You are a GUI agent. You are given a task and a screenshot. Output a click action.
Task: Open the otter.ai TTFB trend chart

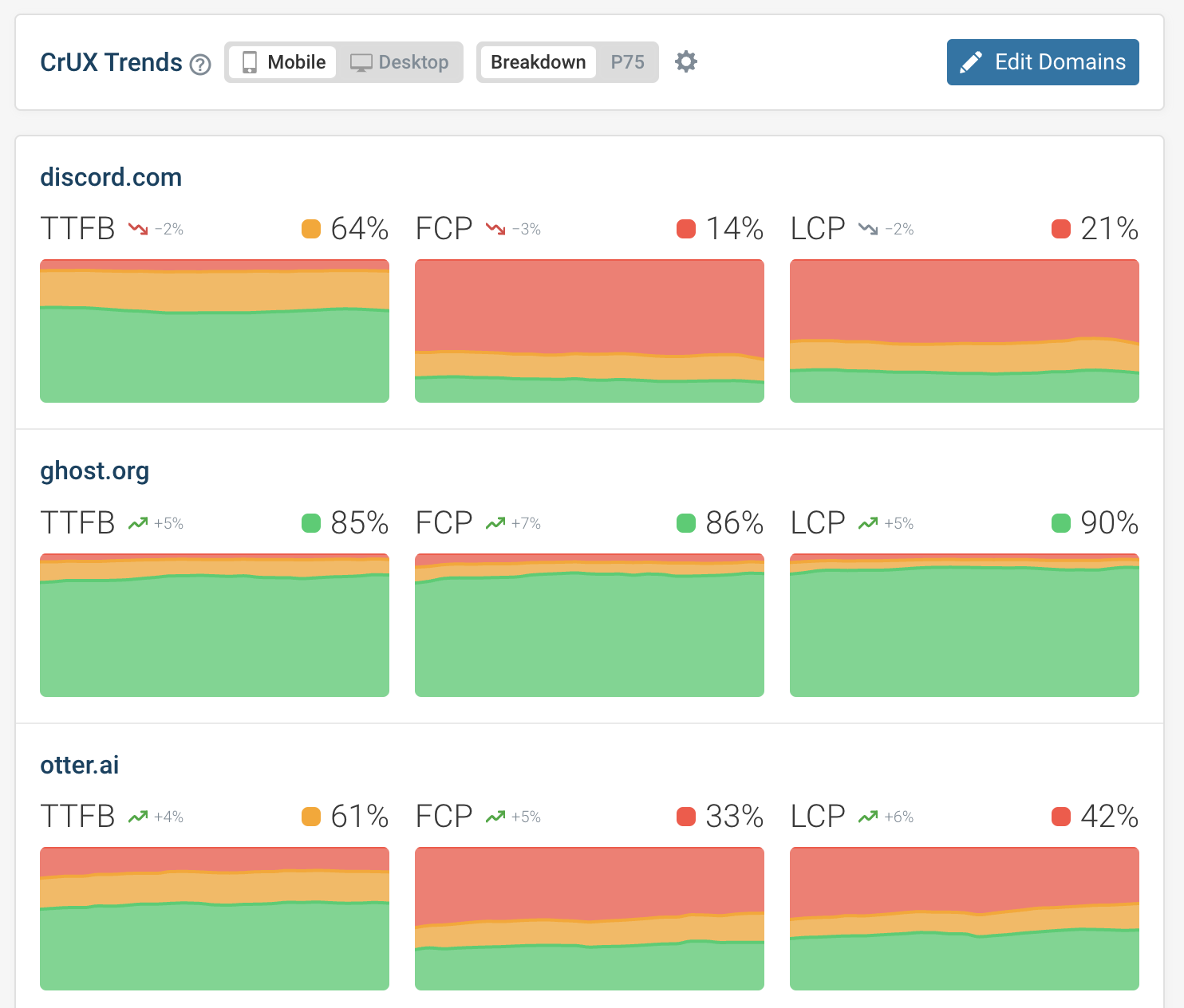[x=215, y=919]
